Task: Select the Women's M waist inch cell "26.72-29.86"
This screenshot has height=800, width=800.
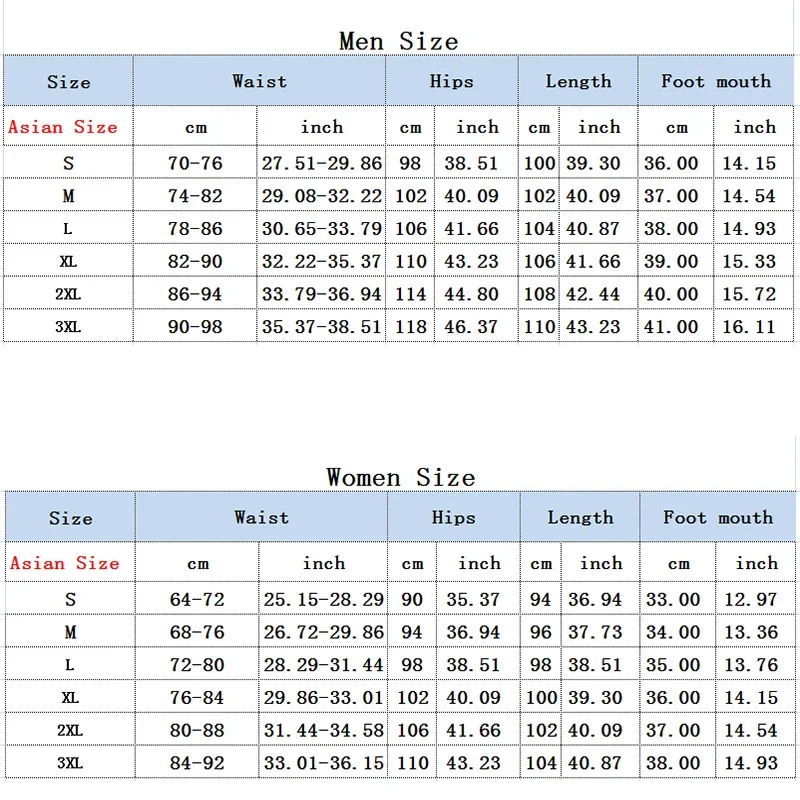Action: coord(323,632)
